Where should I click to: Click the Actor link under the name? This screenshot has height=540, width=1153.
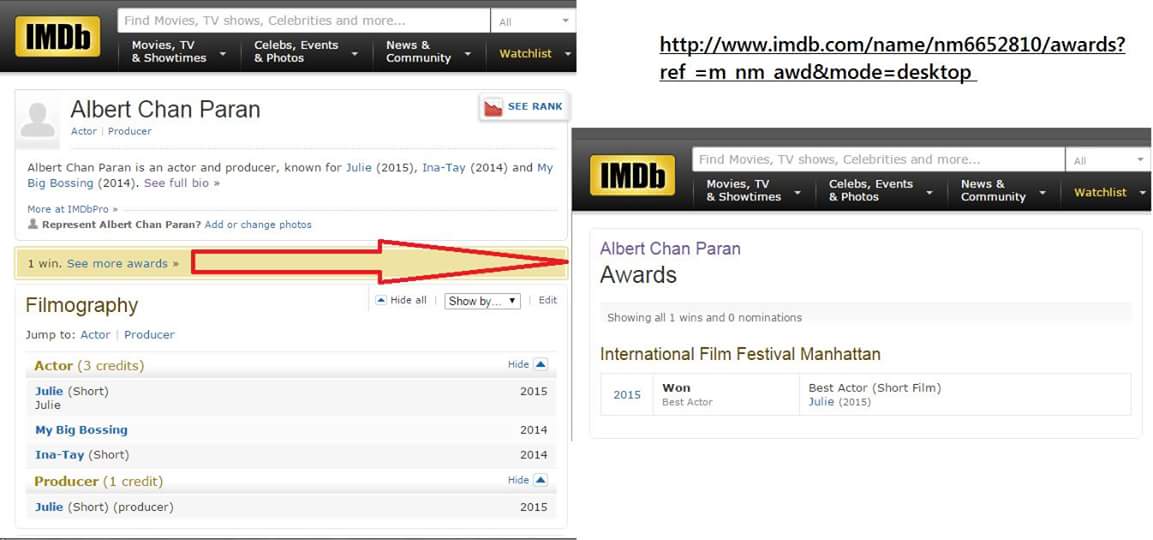(84, 131)
